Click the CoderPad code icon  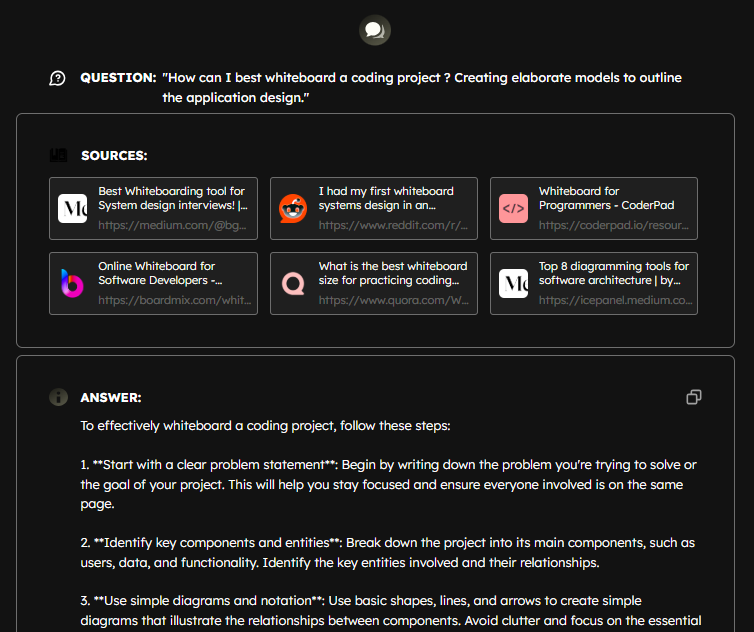[513, 208]
